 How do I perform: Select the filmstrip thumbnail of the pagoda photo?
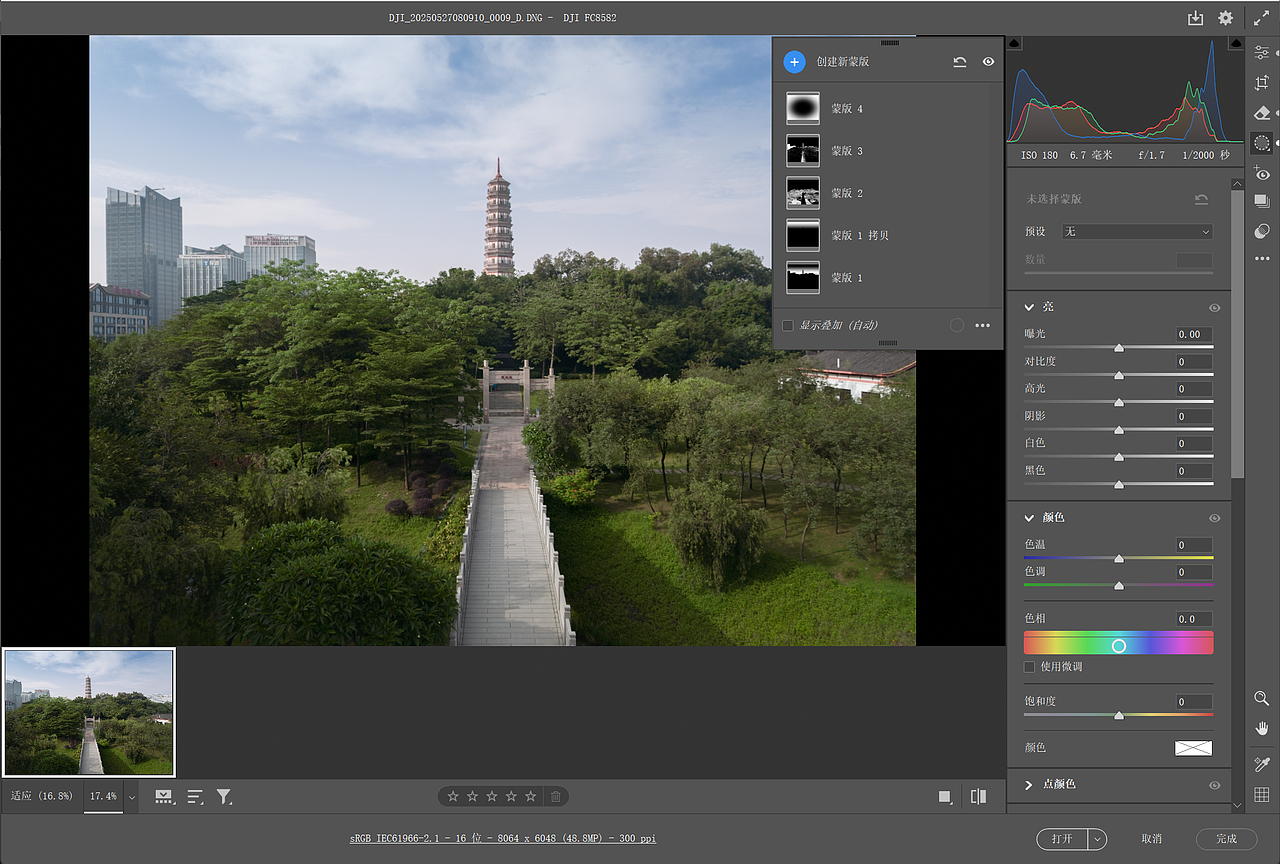tap(89, 712)
